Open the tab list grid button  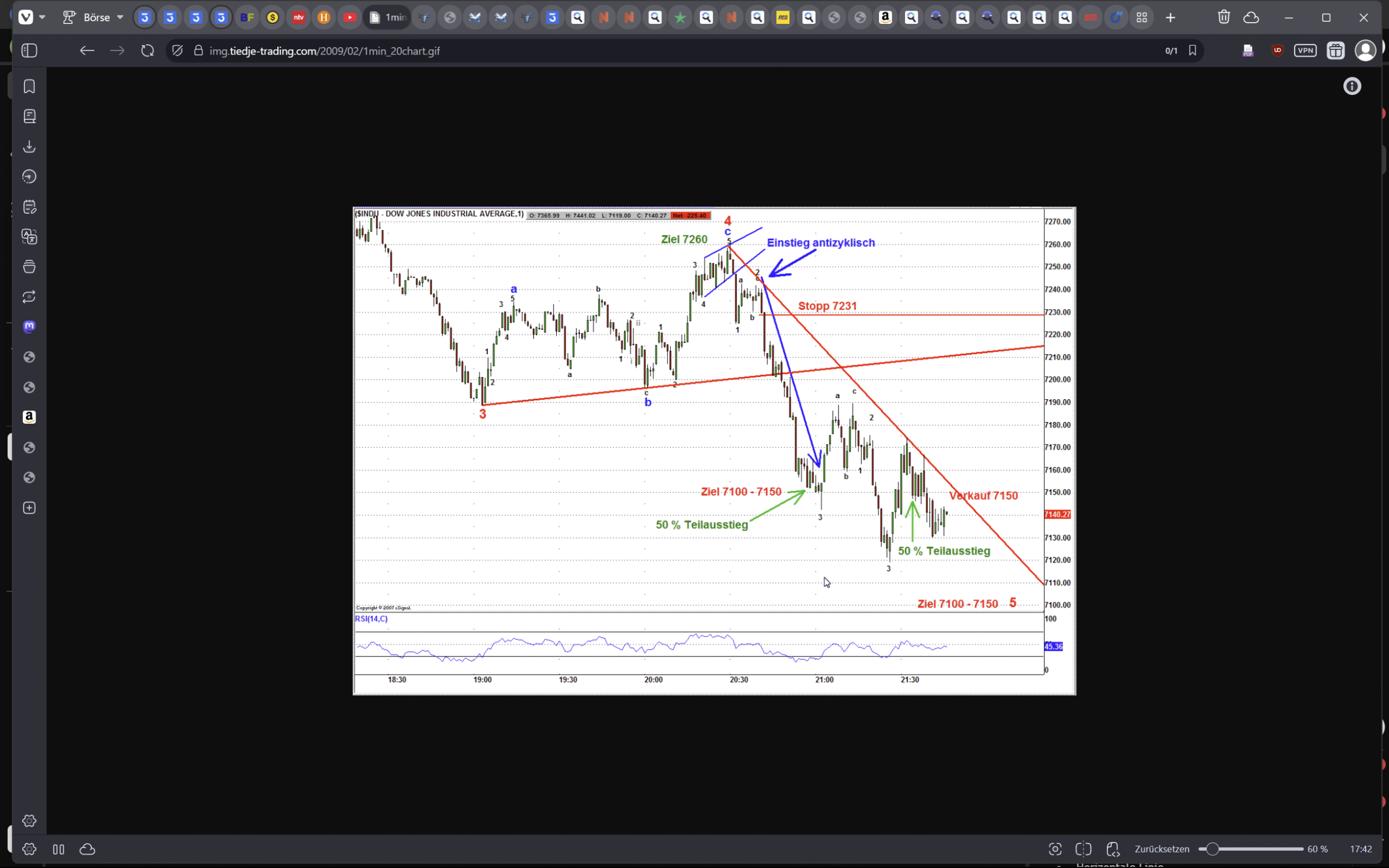(1142, 17)
